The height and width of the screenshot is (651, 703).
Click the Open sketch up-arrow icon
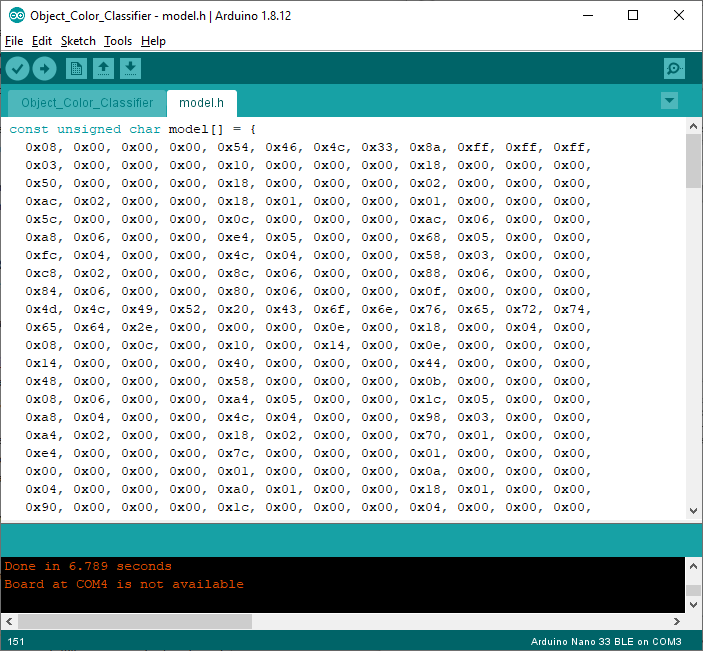tap(103, 68)
